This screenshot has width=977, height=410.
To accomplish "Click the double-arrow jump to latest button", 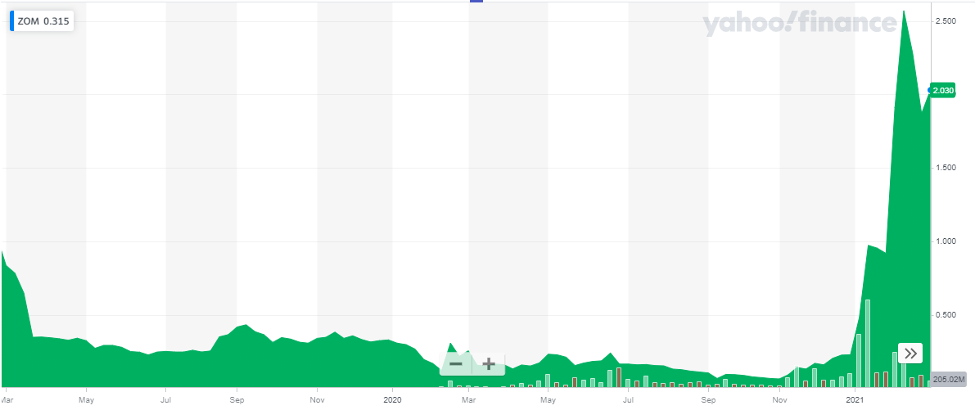I will (x=910, y=353).
